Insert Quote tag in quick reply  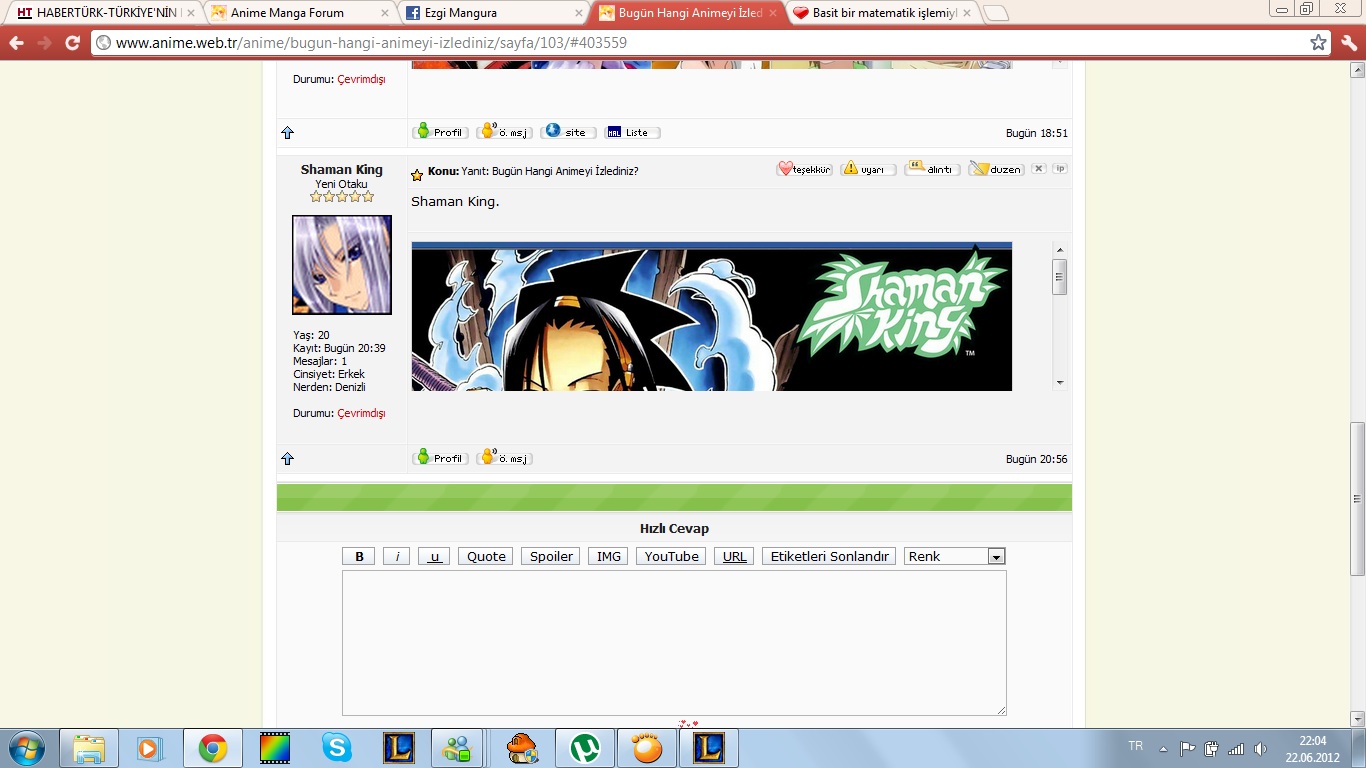coord(486,556)
